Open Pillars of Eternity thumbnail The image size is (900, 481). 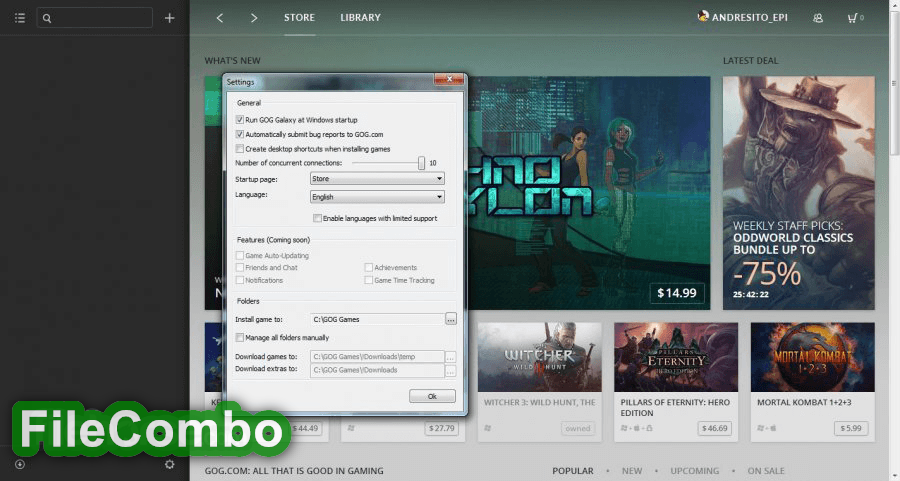point(676,357)
